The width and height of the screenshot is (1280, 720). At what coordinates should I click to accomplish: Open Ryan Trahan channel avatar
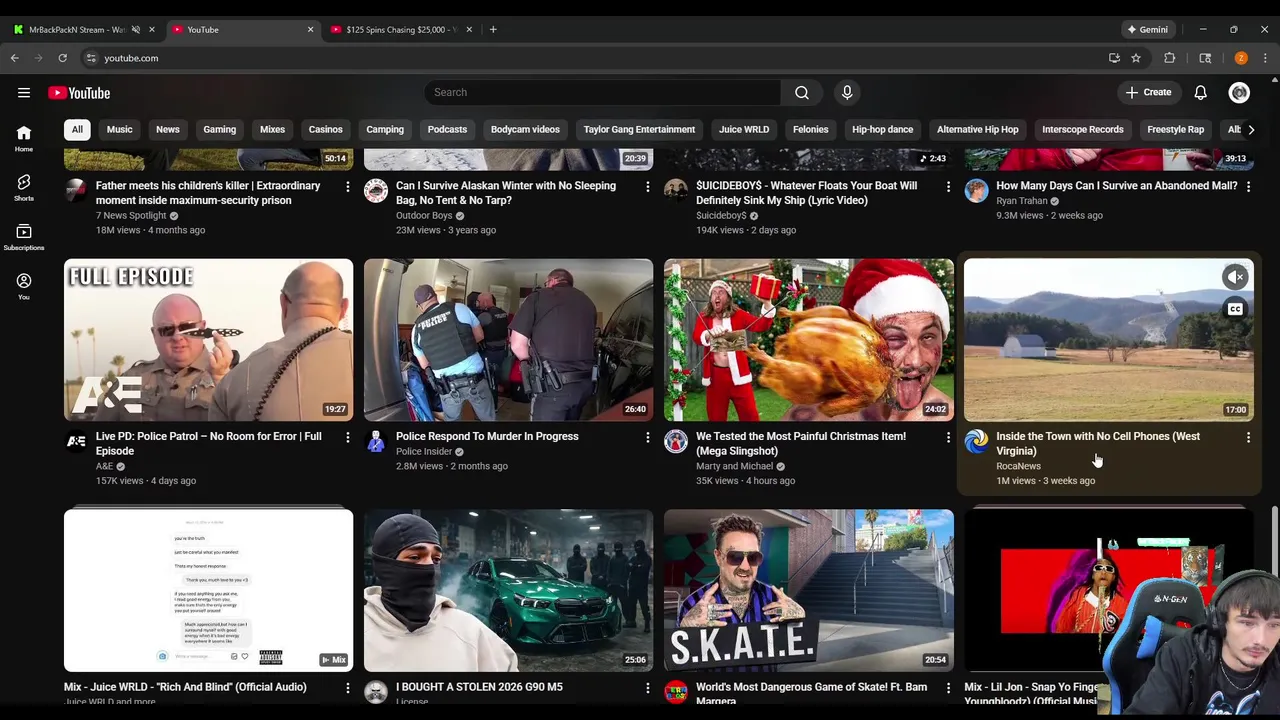(976, 190)
